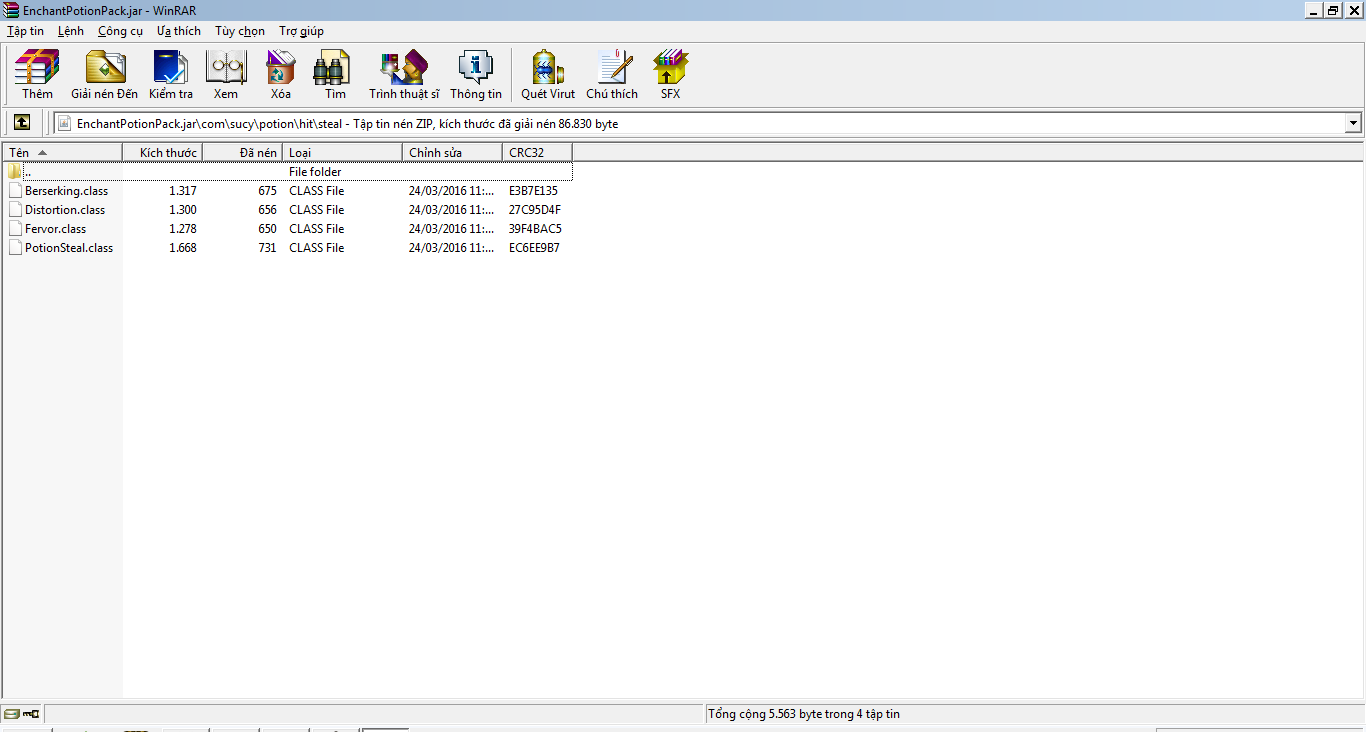Expand the archive path dropdown arrow
The image size is (1366, 732).
pos(1353,123)
